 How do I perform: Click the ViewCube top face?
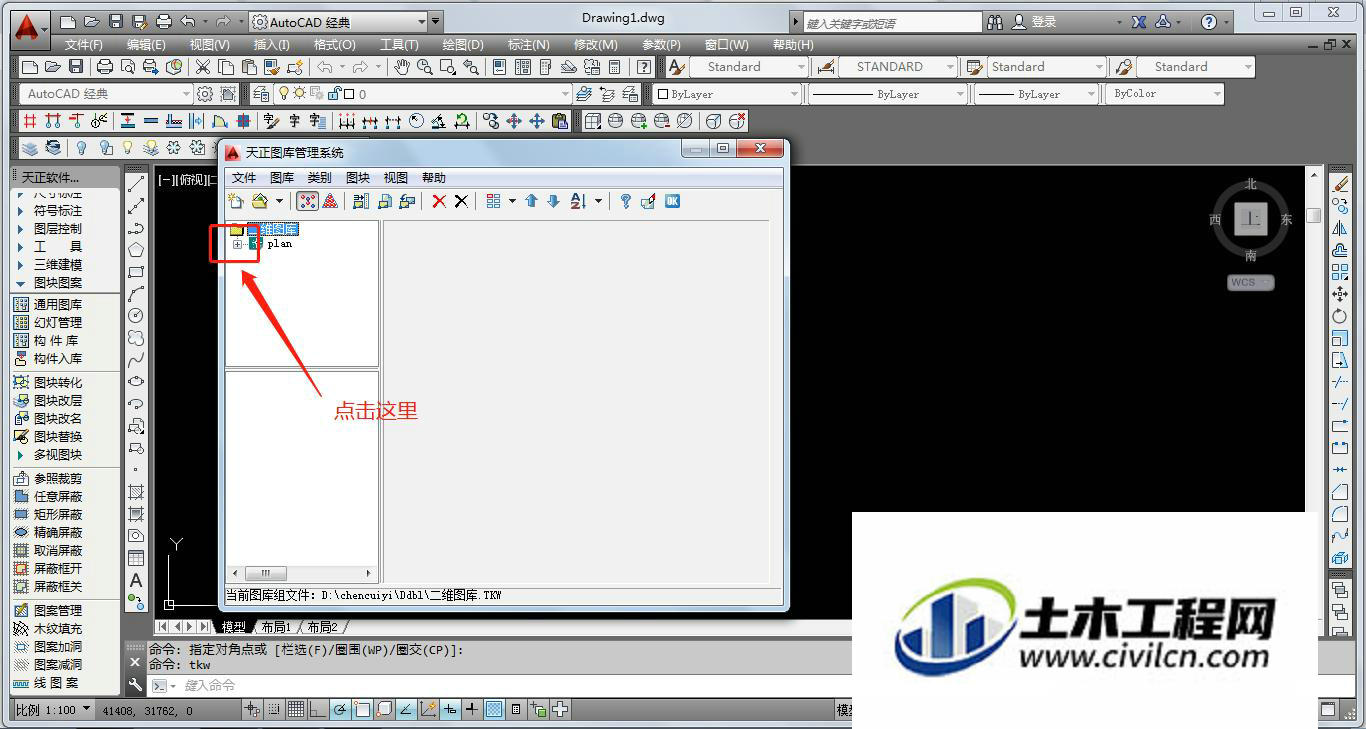tap(1250, 218)
